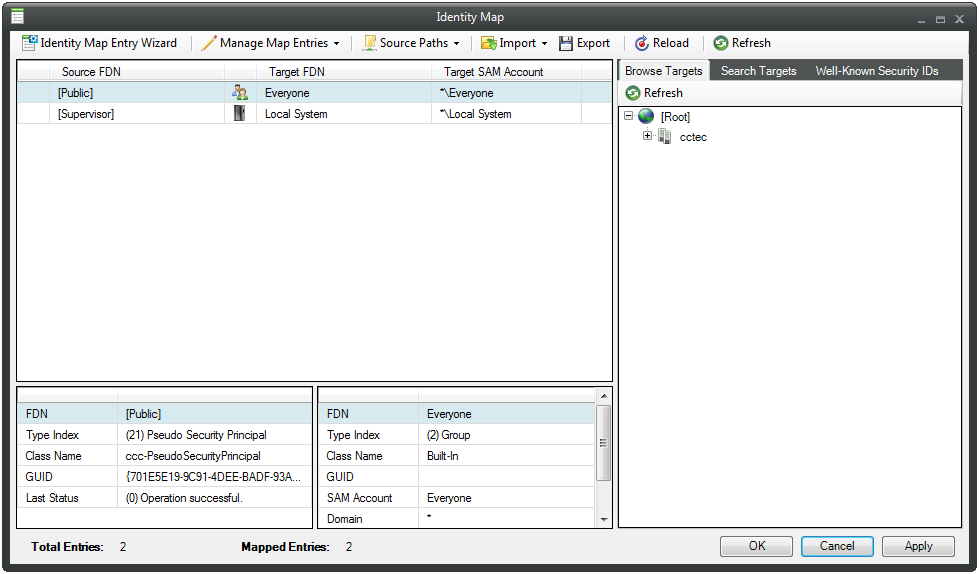Switch to the Browse Targets tab

[x=663, y=71]
